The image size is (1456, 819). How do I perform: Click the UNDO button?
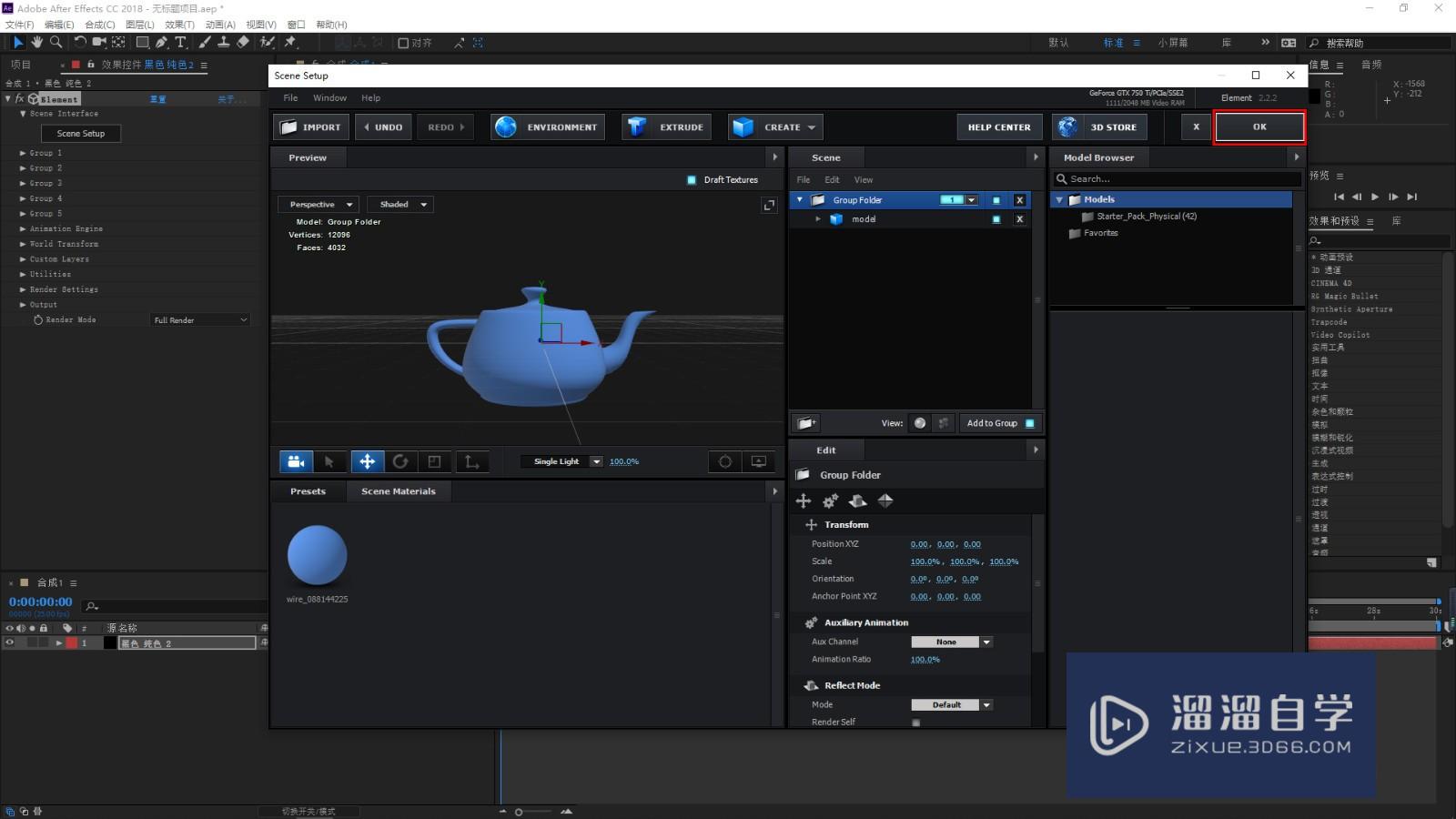pos(383,127)
